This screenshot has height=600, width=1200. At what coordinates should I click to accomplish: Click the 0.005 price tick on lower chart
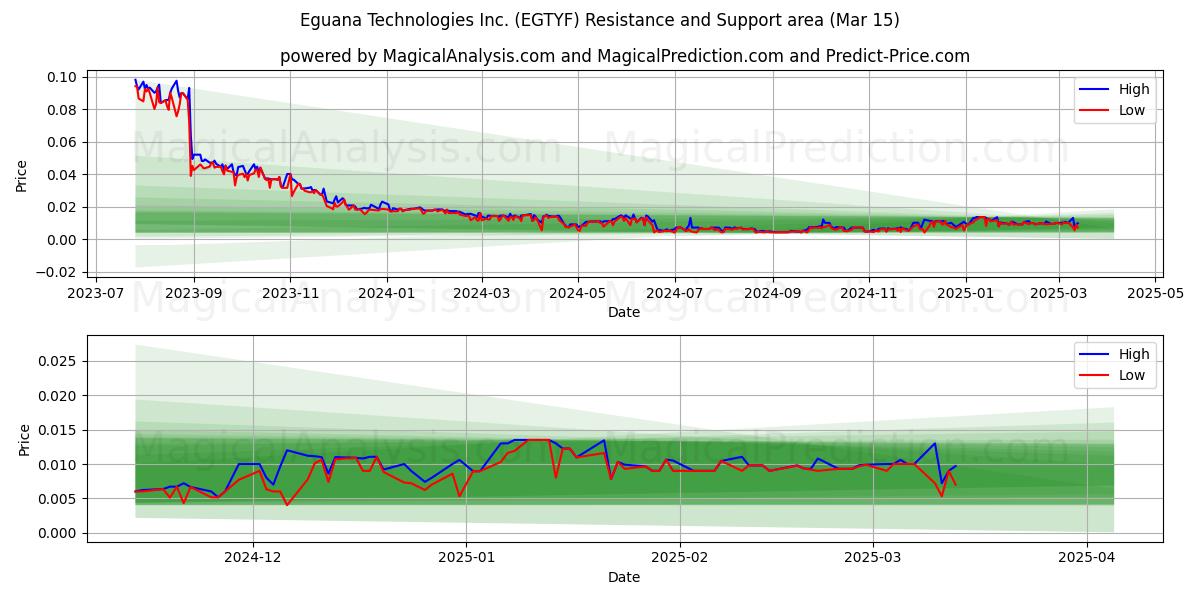[x=58, y=499]
